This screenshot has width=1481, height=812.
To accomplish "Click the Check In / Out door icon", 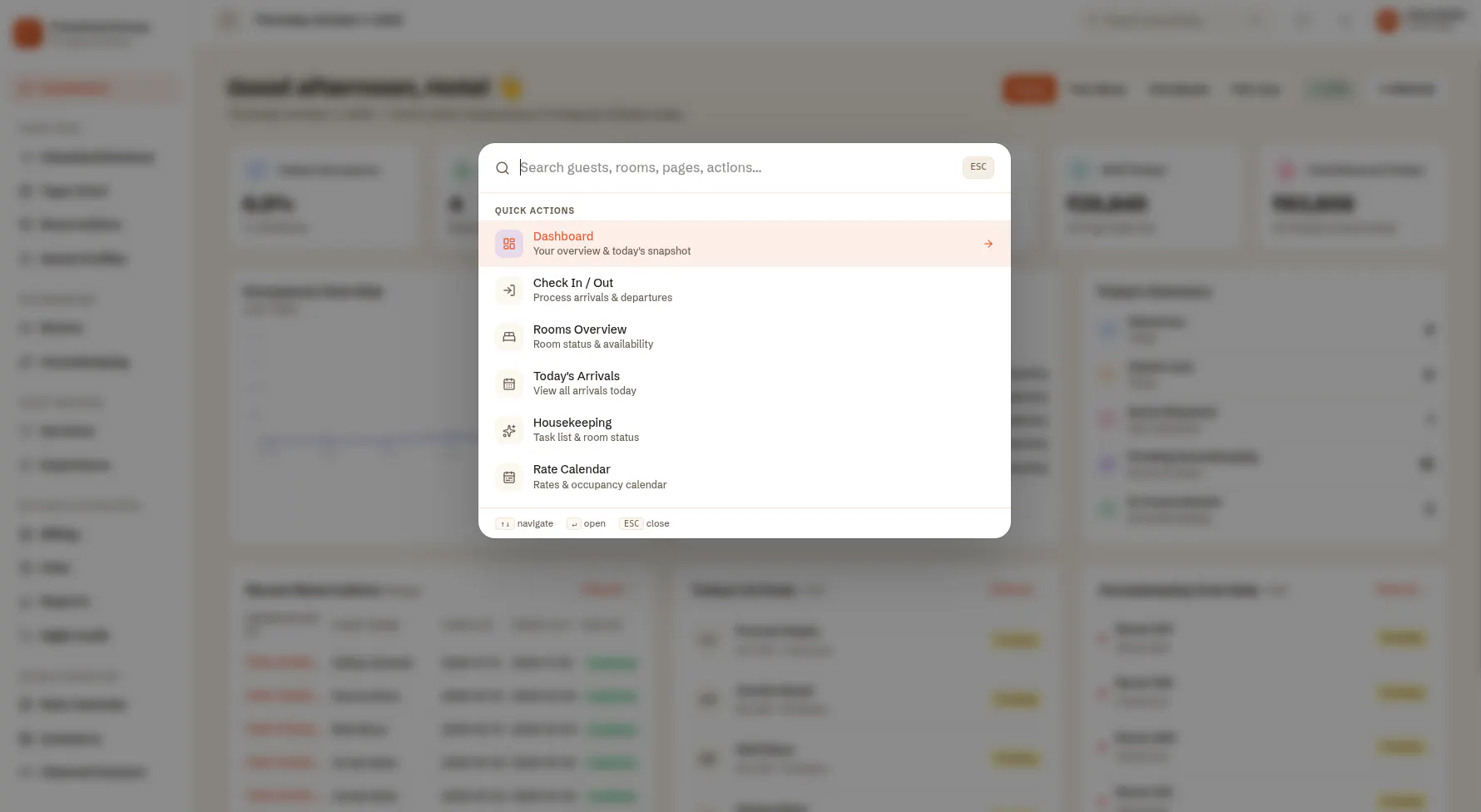I will pos(509,290).
